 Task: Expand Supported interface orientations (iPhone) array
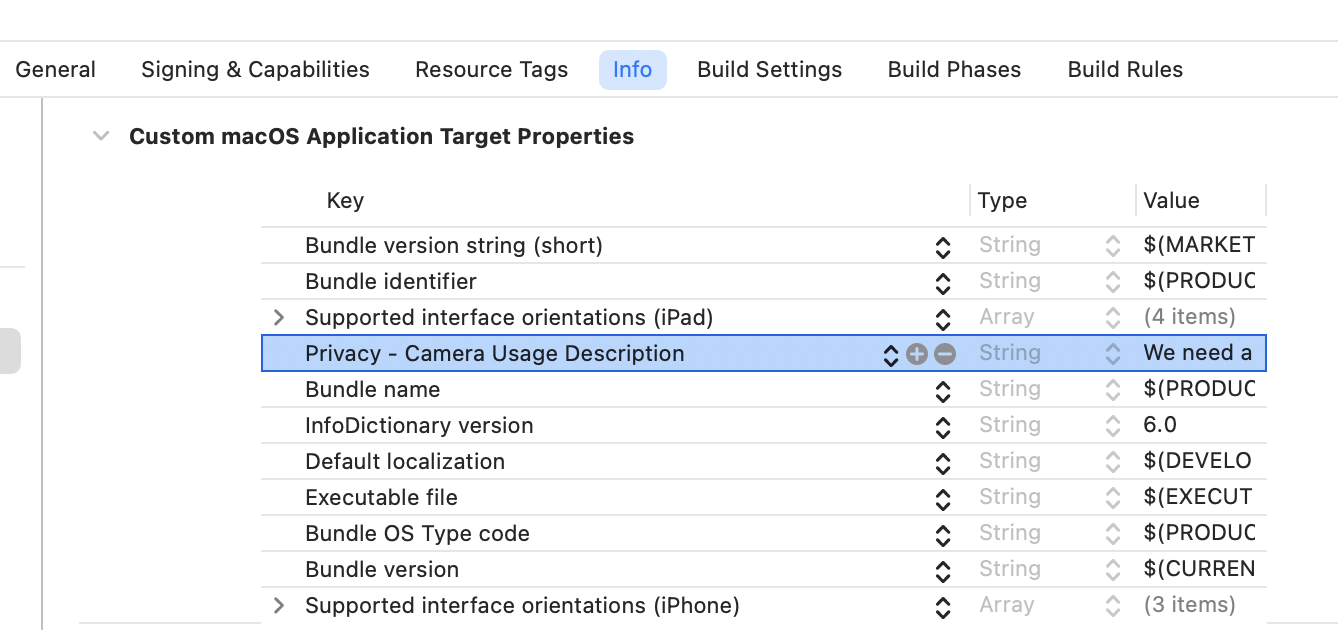tap(280, 606)
